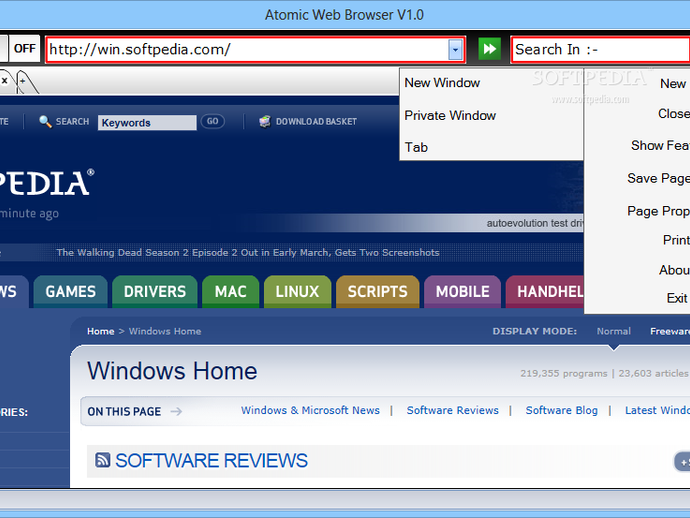Open the SOFTWARE REVIEWS heading link
Viewport: 690px width, 518px height.
tap(211, 461)
